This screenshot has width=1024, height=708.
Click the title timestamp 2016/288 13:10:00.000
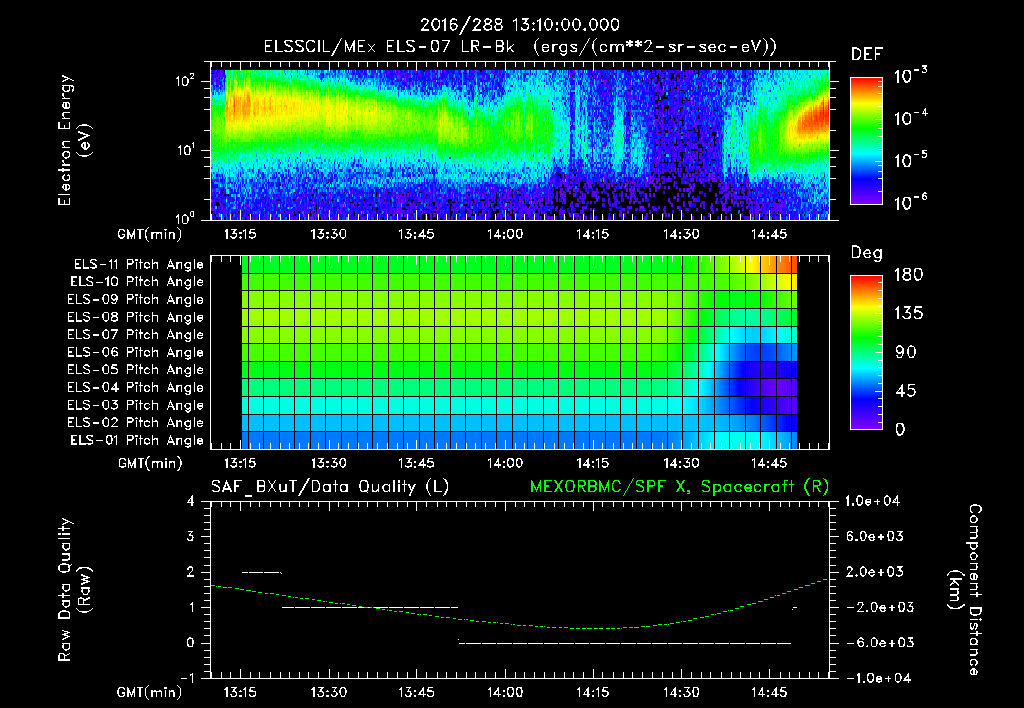click(520, 25)
